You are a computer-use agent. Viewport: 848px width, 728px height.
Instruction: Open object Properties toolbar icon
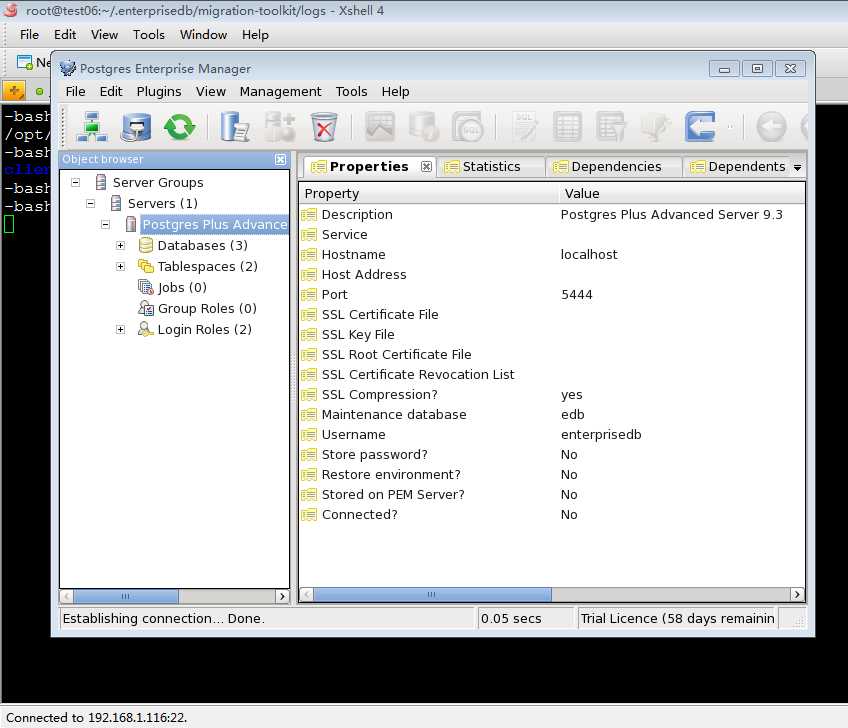click(235, 127)
